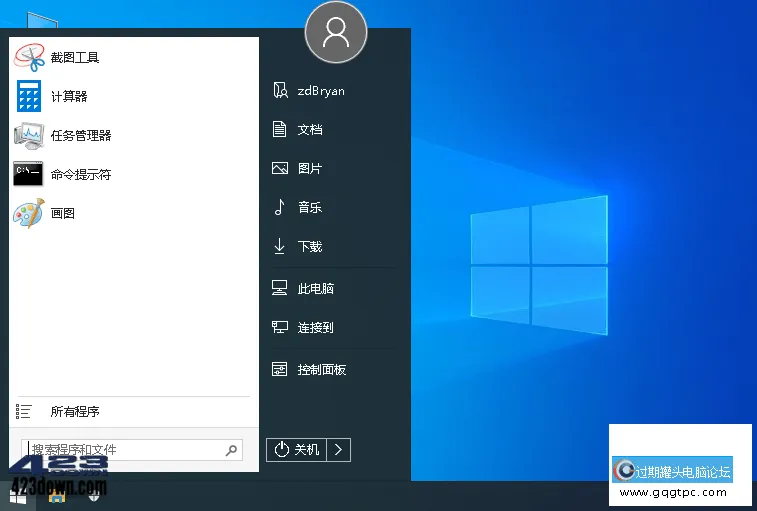Launch the black Command Prompt icon

tap(28, 173)
